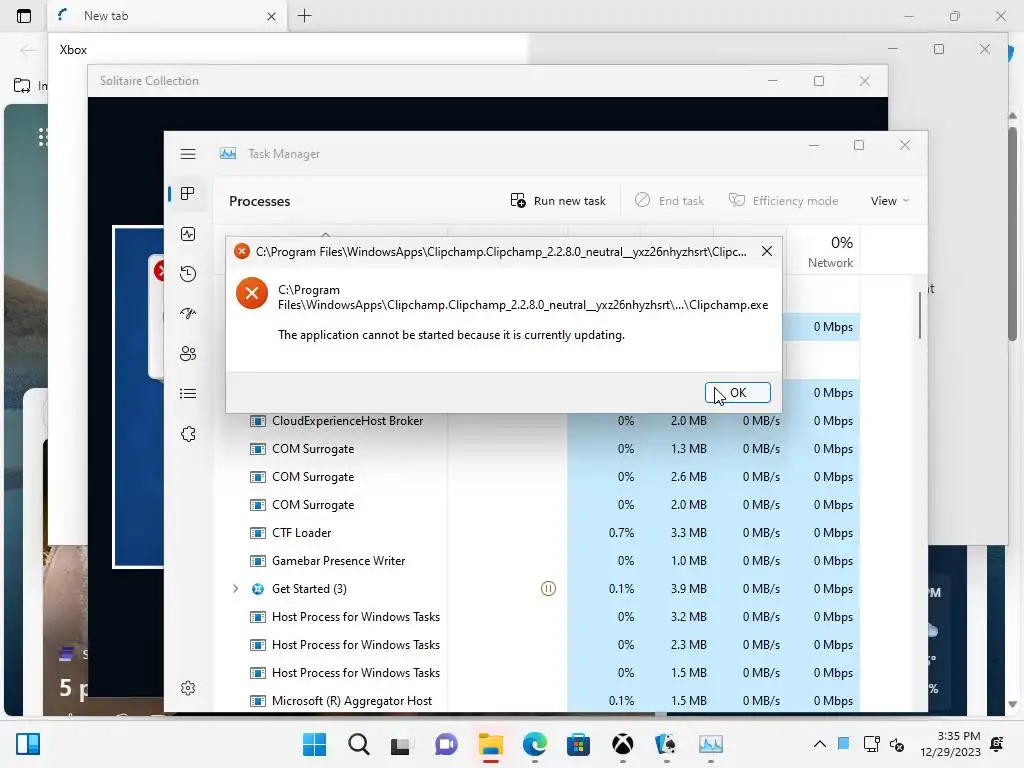Switch to Solitaire Collection on taskbar
The height and width of the screenshot is (768, 1024).
(x=666, y=744)
